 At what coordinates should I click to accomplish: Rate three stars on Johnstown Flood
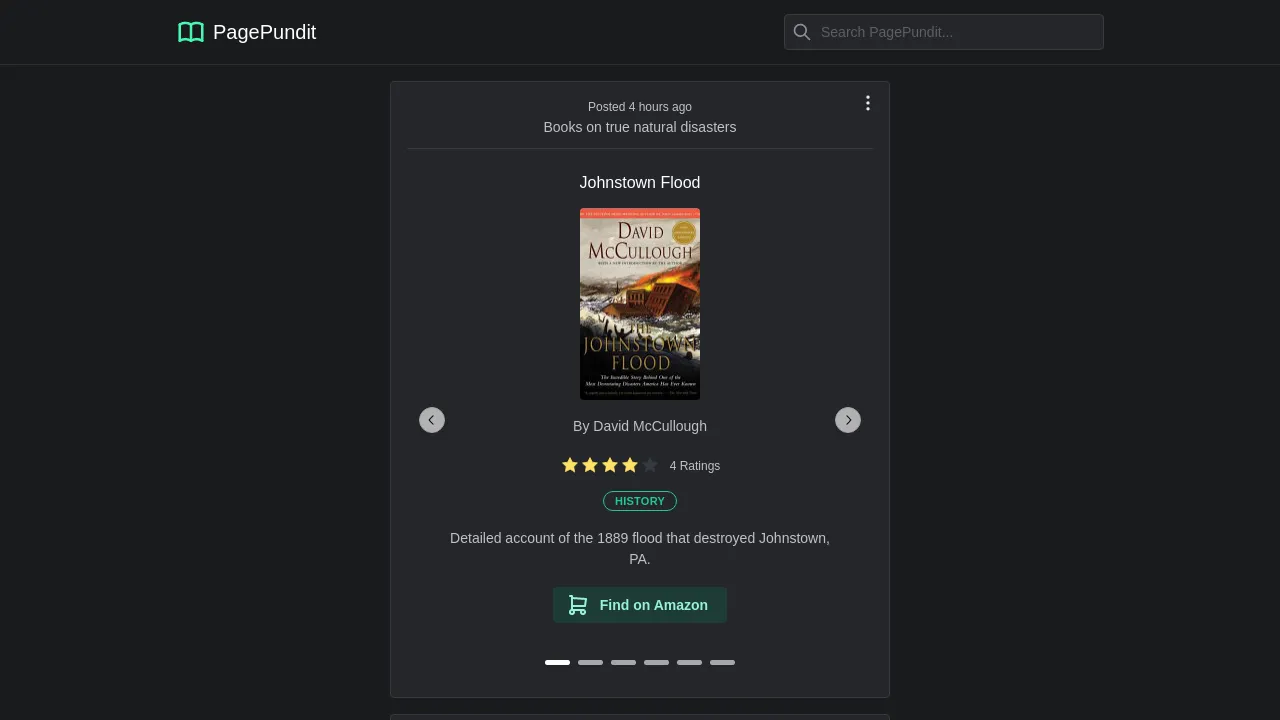click(x=610, y=465)
